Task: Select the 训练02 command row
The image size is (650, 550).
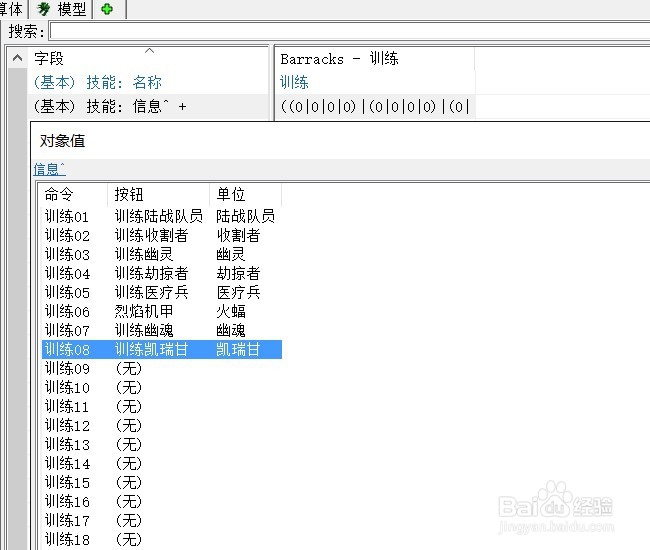Action: coord(67,235)
